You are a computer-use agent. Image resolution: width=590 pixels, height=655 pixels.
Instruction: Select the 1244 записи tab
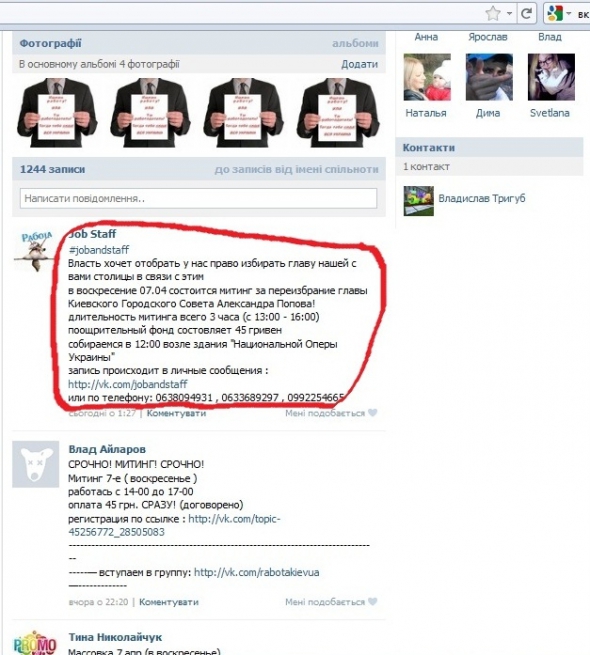(x=53, y=169)
